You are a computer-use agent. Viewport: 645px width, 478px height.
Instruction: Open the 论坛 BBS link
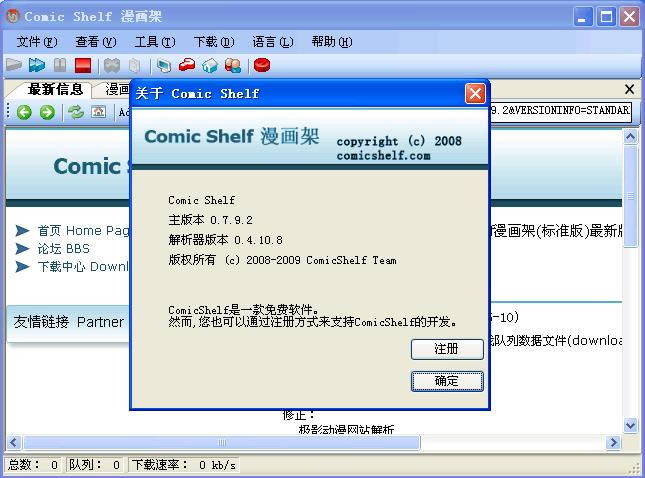[x=63, y=248]
